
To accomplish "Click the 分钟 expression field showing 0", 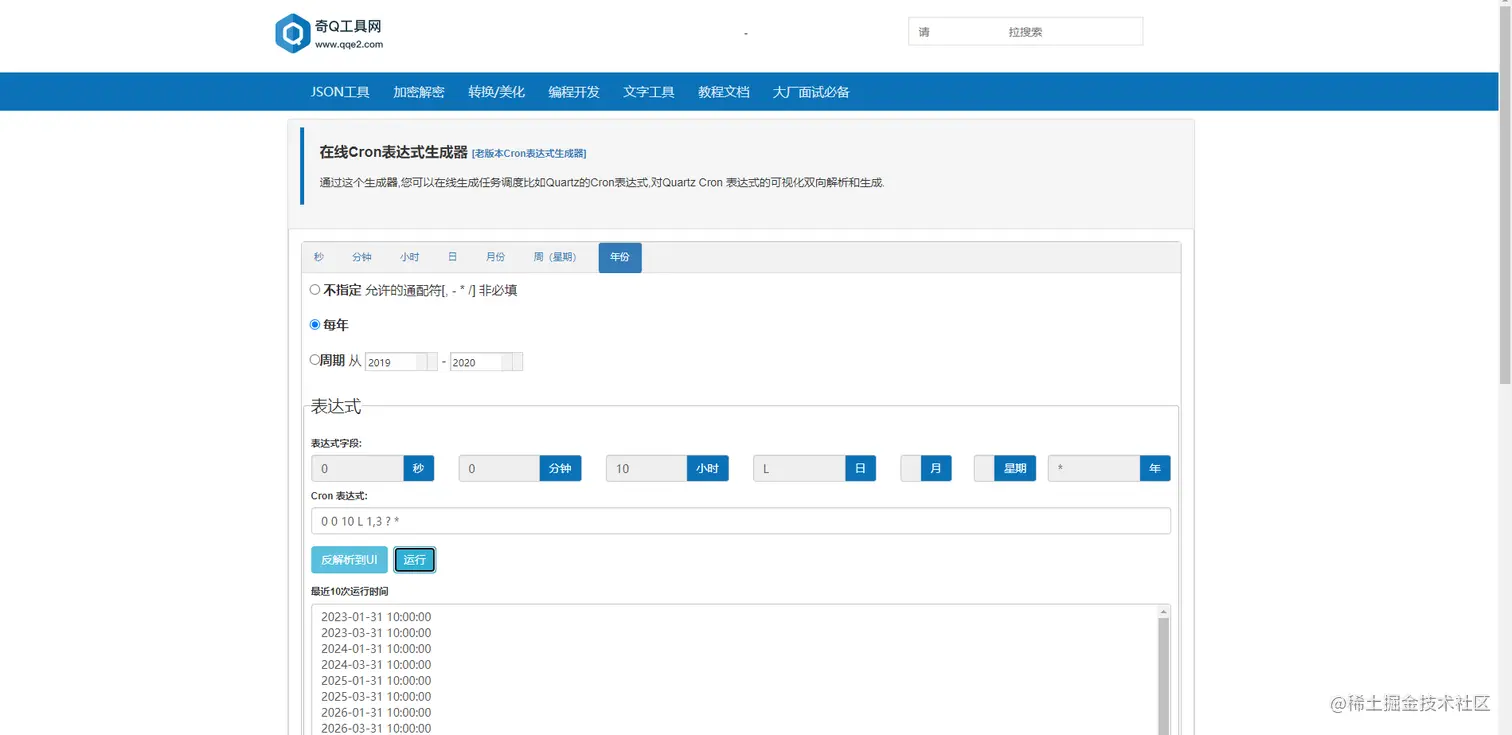I will click(499, 468).
